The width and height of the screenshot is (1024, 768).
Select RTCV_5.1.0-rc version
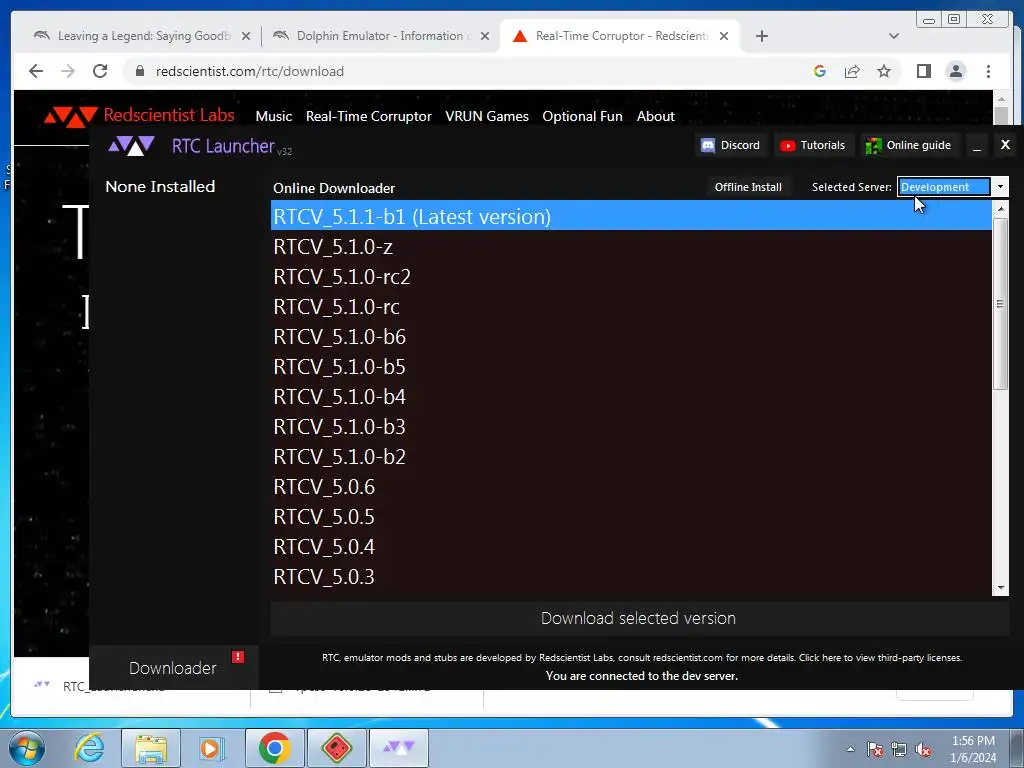pos(631,306)
